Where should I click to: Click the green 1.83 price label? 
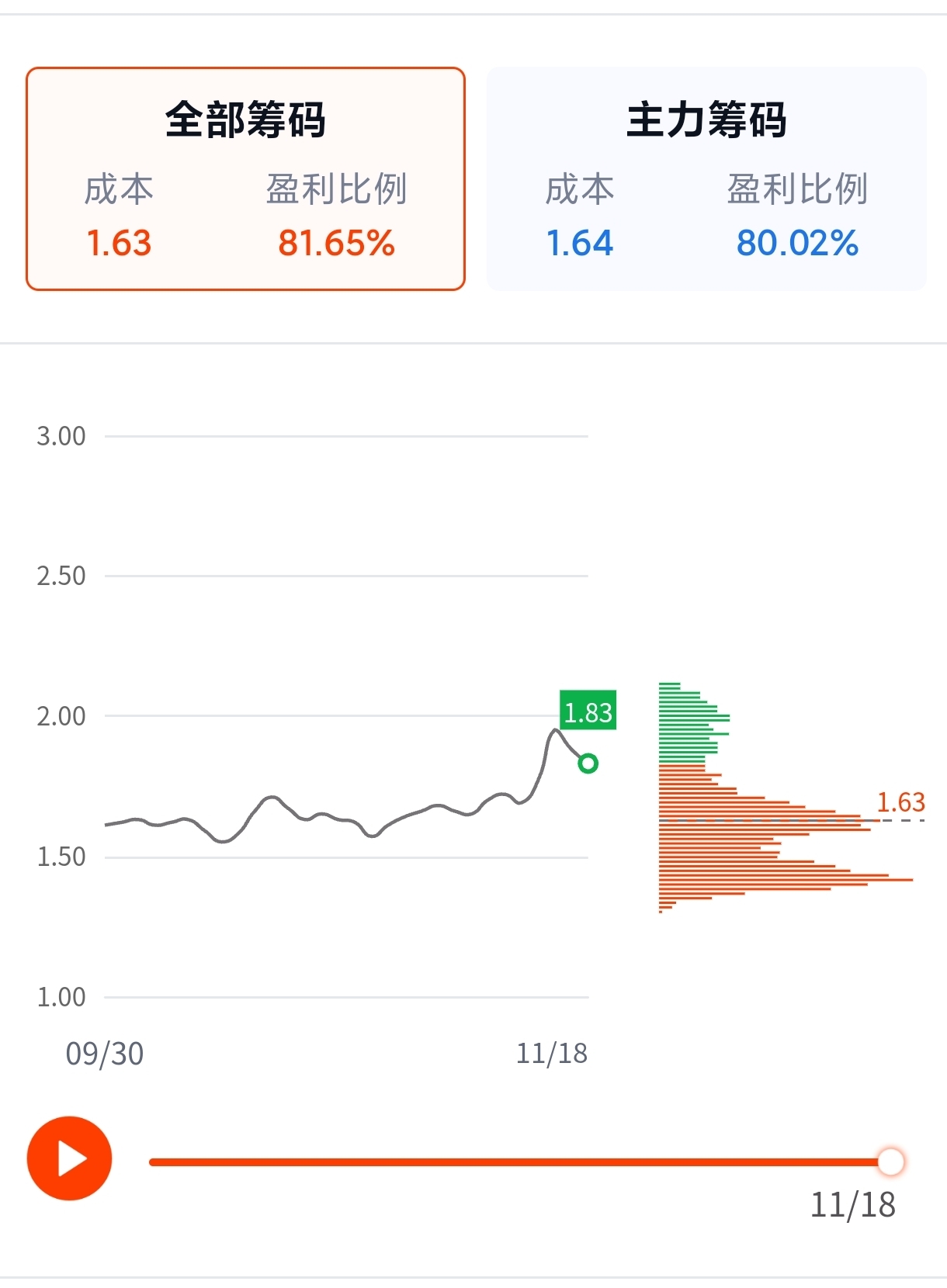coord(588,712)
